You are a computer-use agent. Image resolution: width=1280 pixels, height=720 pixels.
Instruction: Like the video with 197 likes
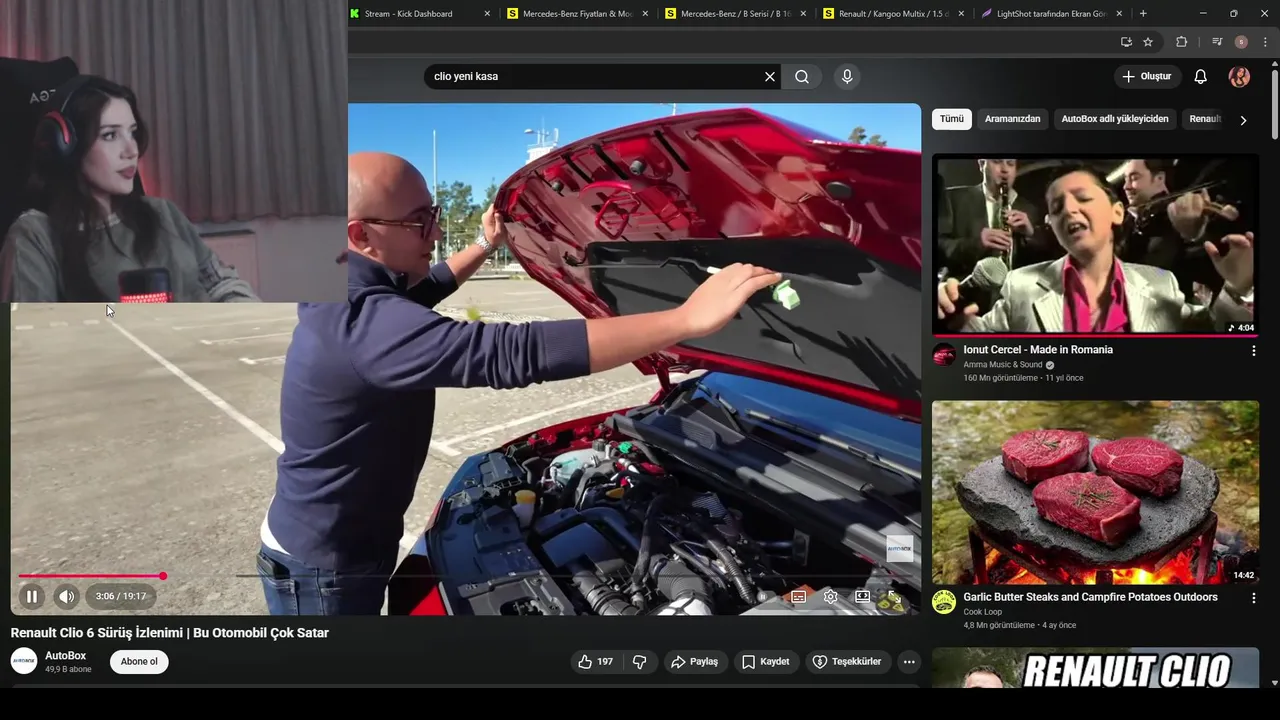pyautogui.click(x=595, y=662)
